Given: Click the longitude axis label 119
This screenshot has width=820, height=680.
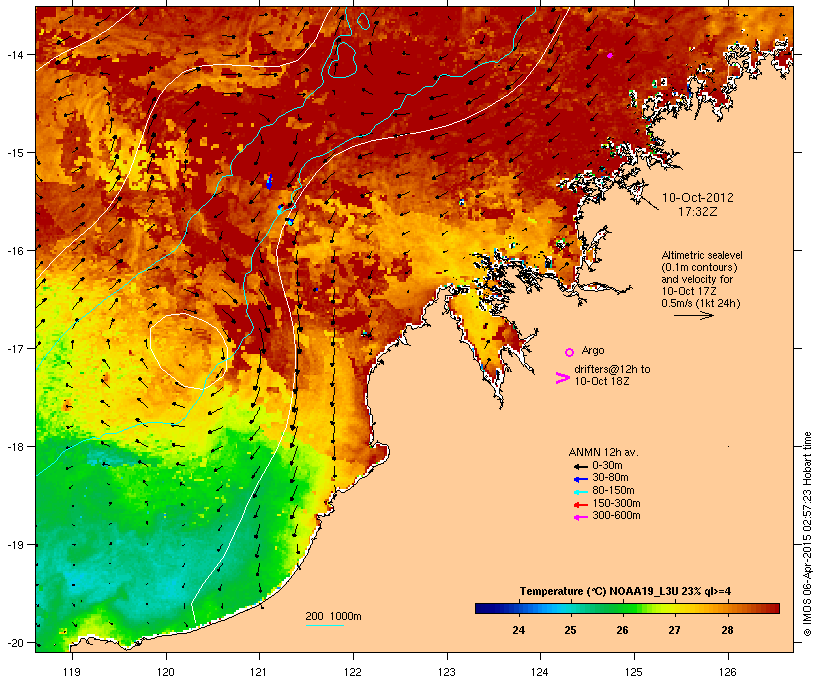Looking at the screenshot, I should (x=72, y=672).
